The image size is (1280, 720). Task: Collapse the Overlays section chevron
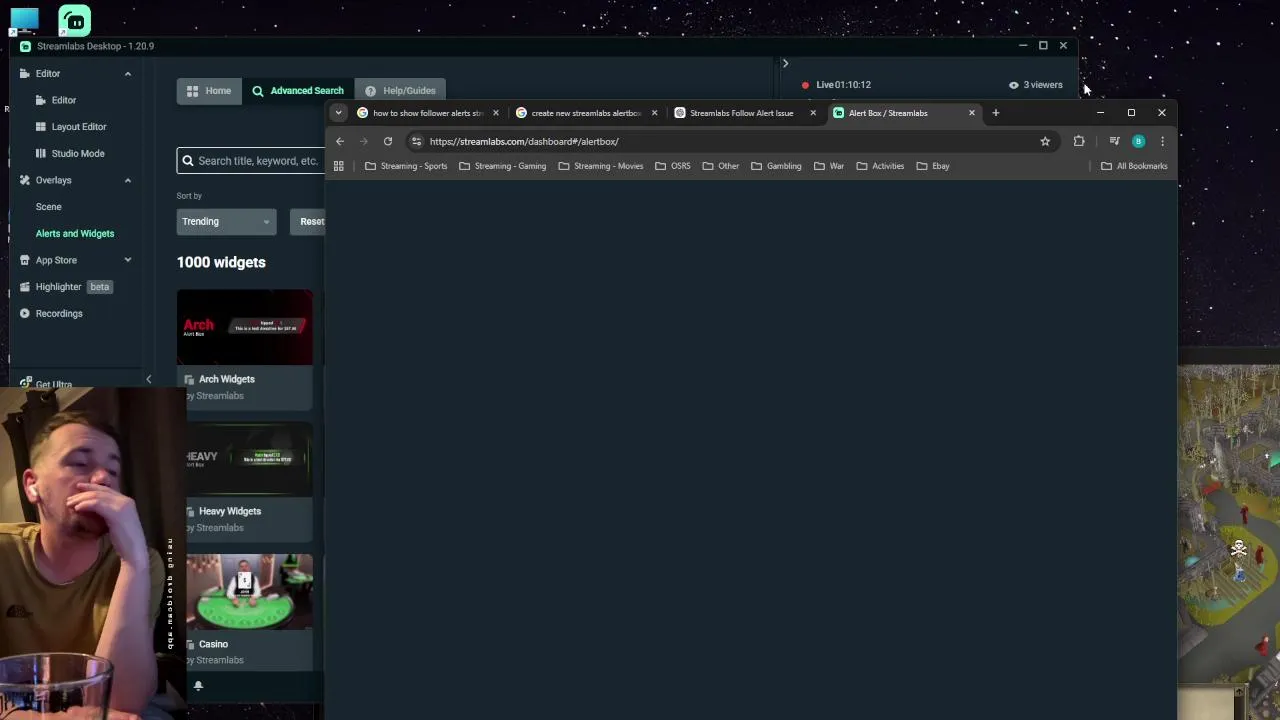[127, 180]
